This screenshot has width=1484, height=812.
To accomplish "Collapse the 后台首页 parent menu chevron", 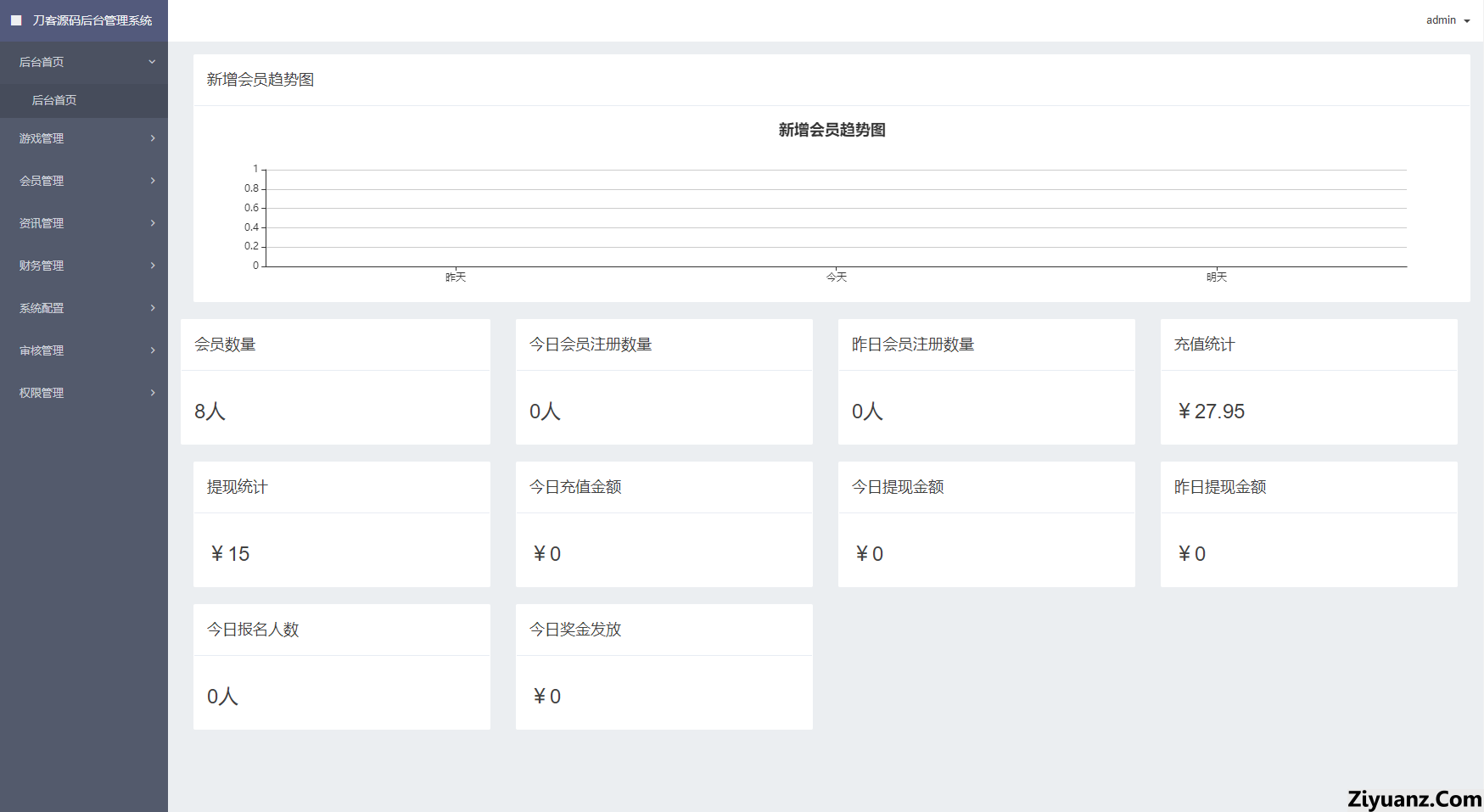I will point(152,62).
